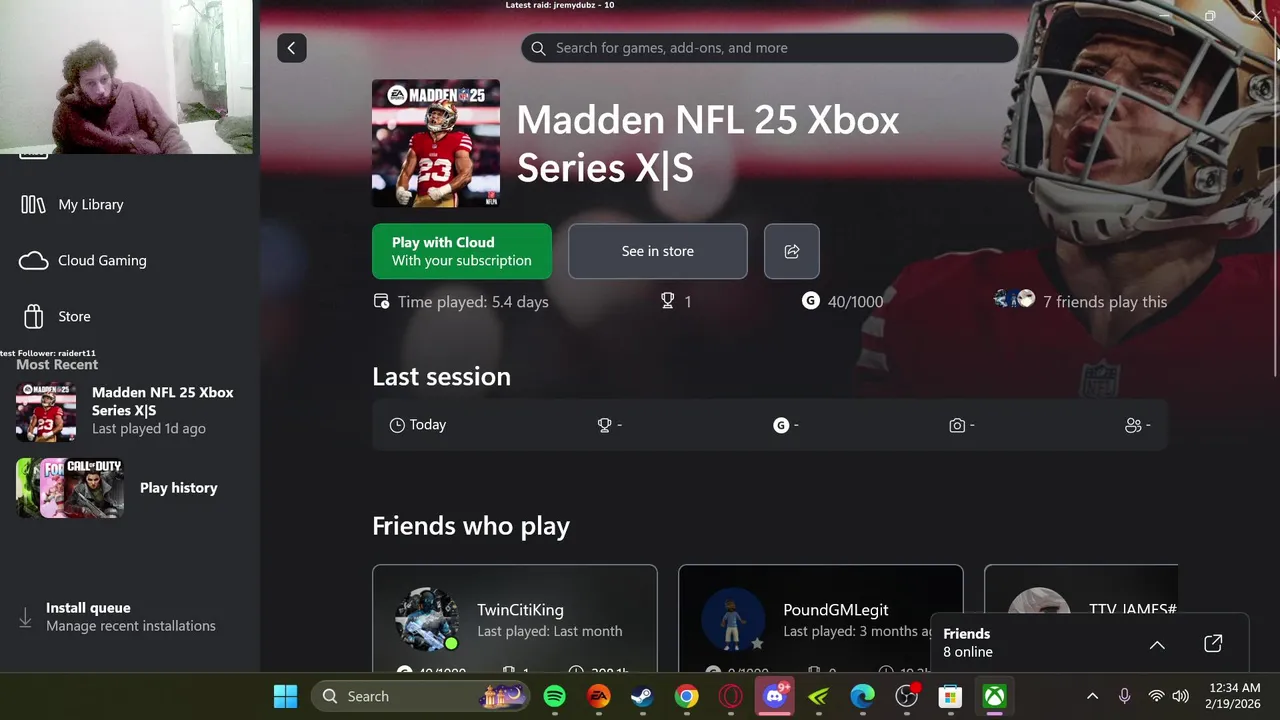Click Last session people icon
The height and width of the screenshot is (720, 1280).
click(x=1133, y=425)
